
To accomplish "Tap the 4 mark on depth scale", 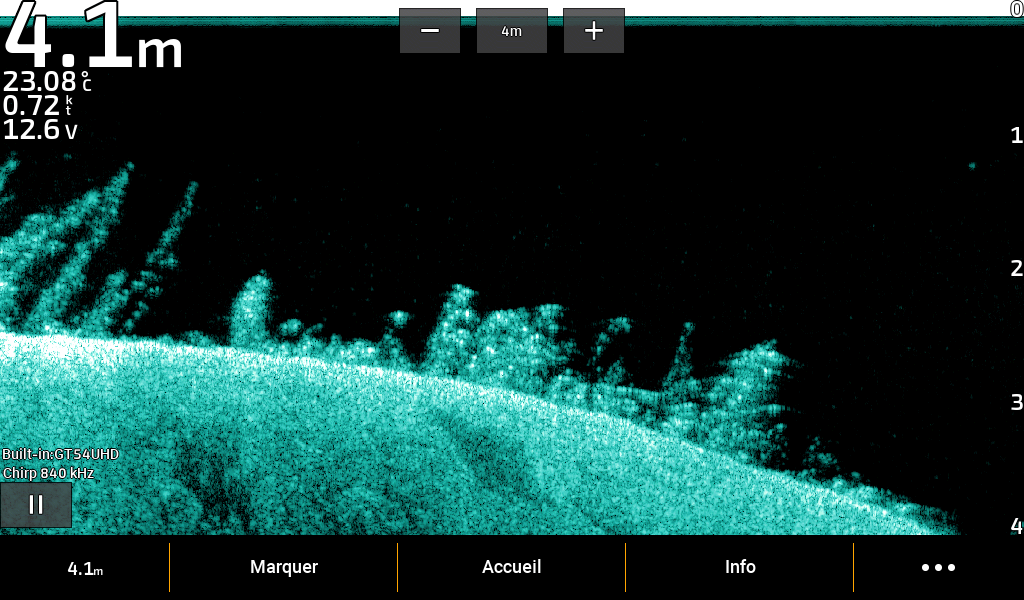I will pyautogui.click(x=1016, y=526).
